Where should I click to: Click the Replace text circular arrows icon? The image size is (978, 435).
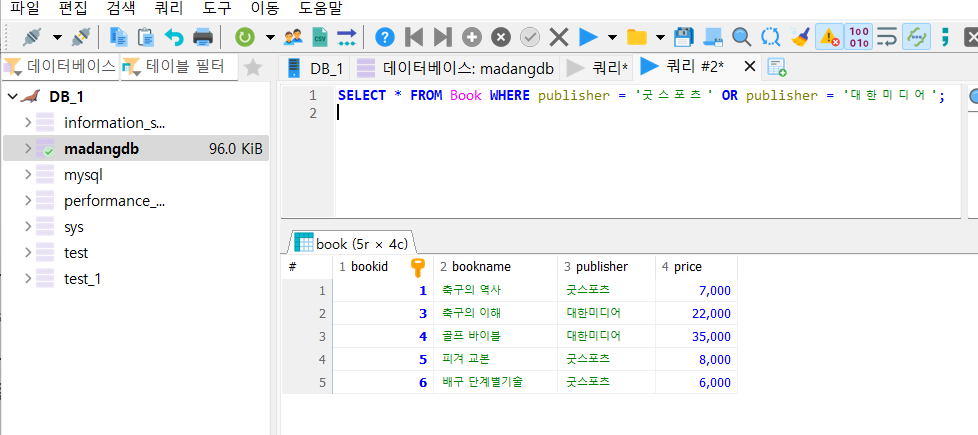tap(770, 37)
